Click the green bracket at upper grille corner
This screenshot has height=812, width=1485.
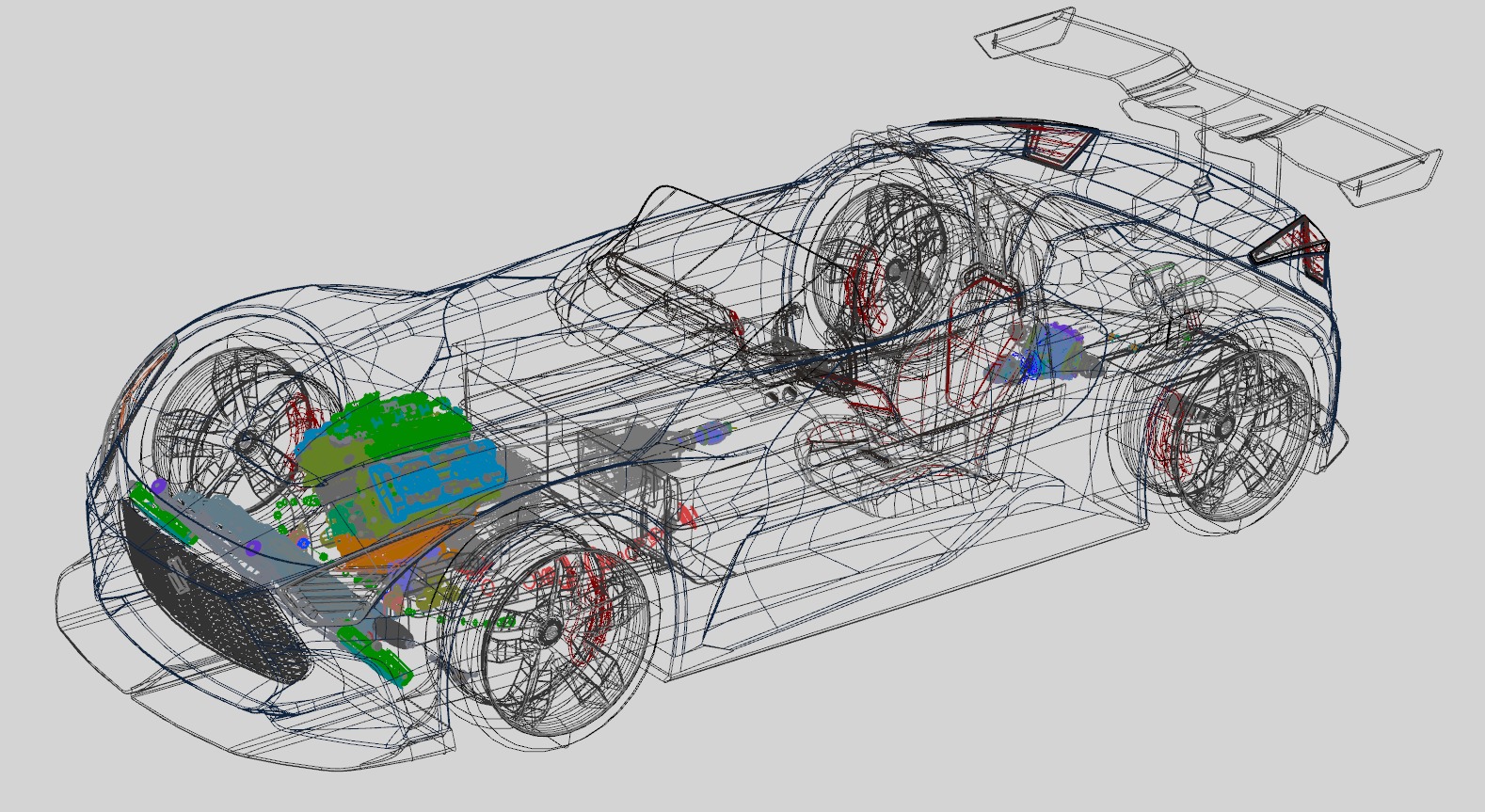[x=160, y=513]
